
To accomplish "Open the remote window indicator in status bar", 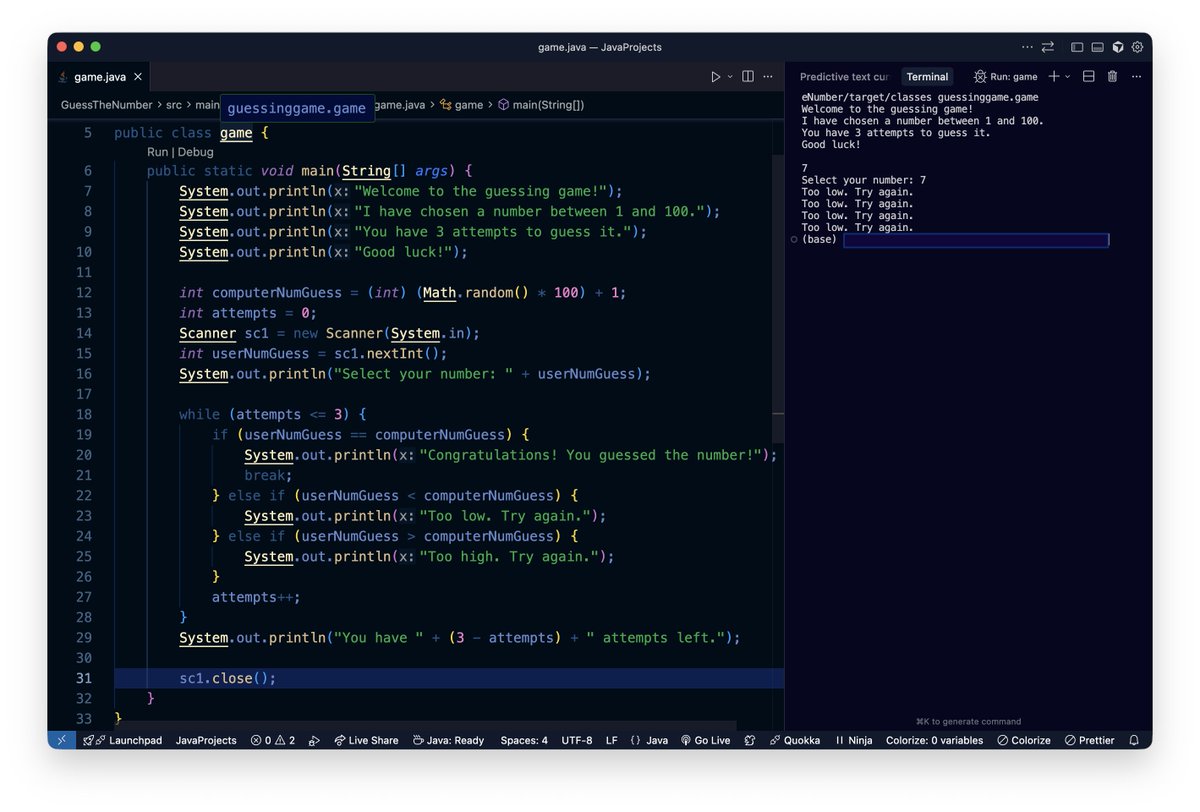I will click(61, 740).
